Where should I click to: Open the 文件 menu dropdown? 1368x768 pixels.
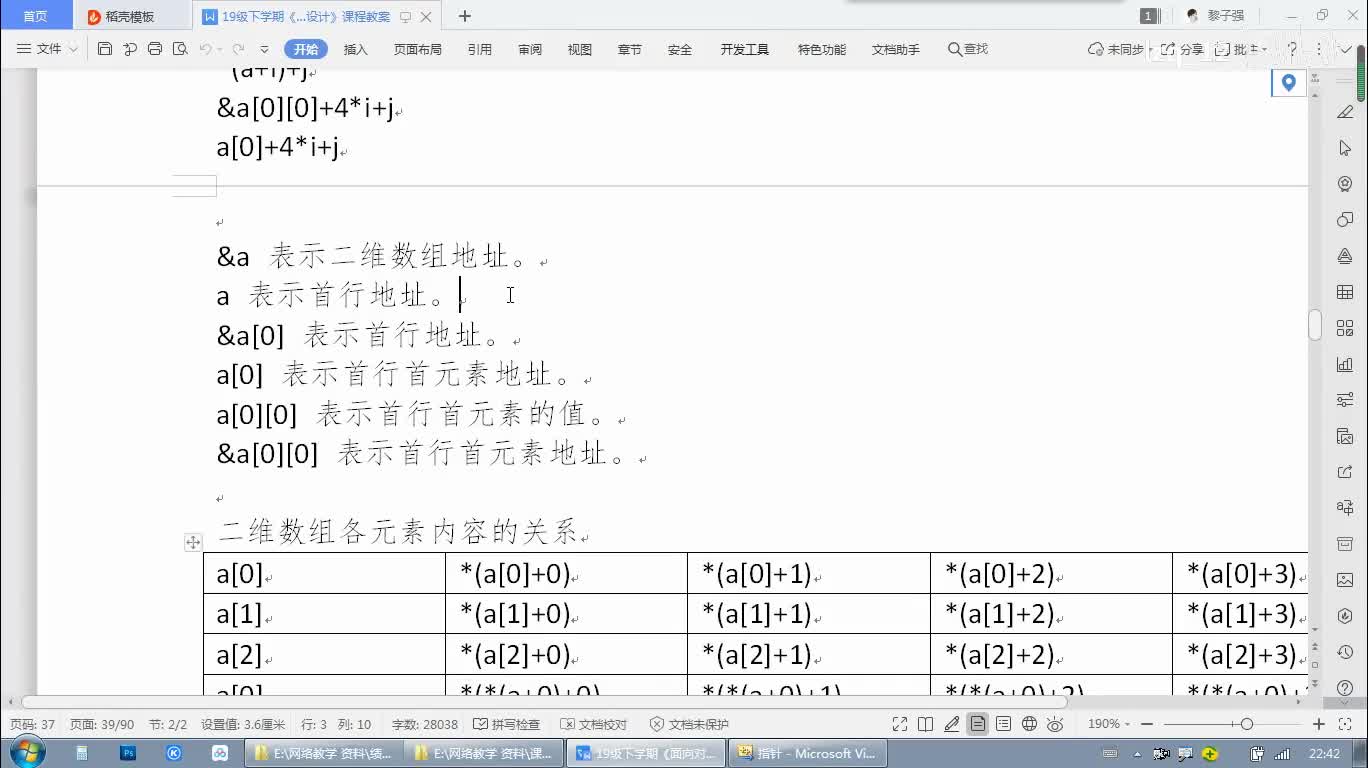pyautogui.click(x=48, y=49)
